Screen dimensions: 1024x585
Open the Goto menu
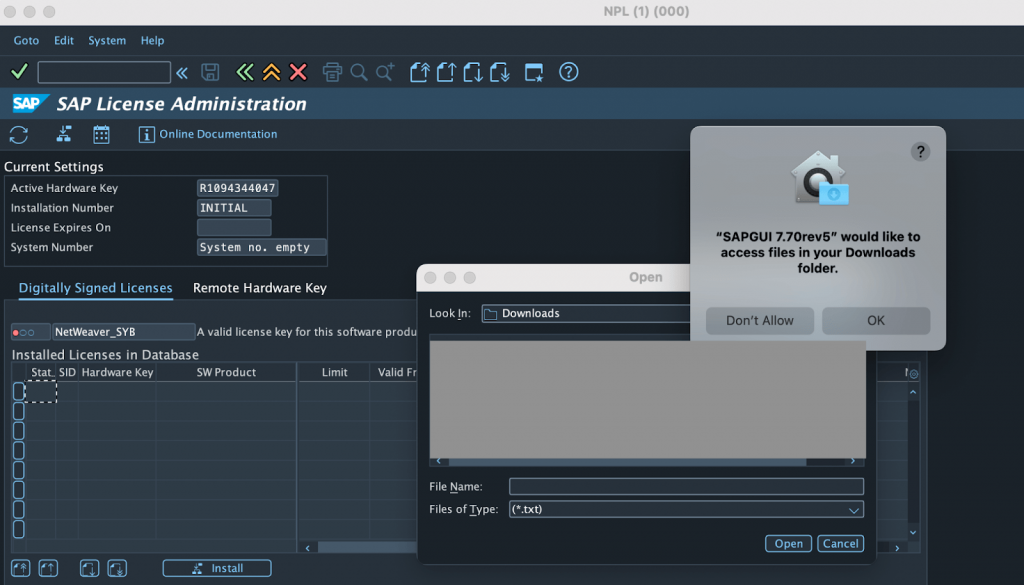coord(26,40)
